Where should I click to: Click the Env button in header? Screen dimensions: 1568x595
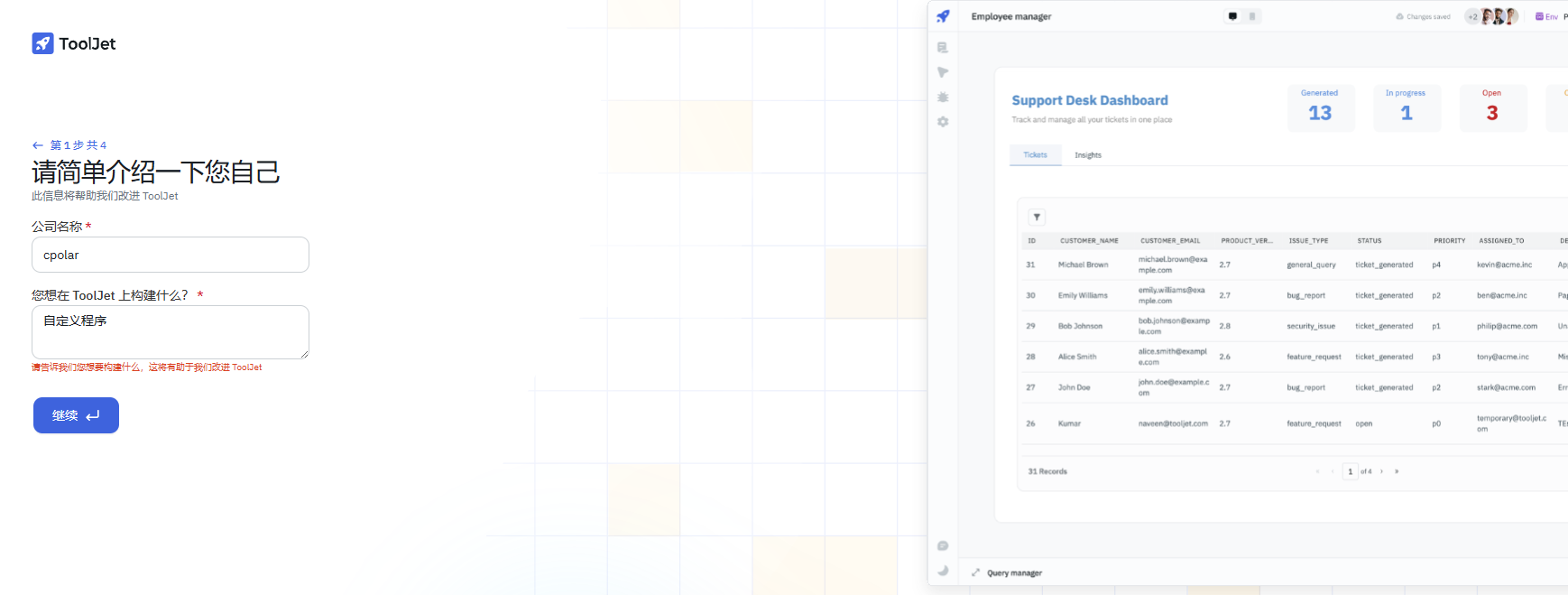click(1546, 16)
